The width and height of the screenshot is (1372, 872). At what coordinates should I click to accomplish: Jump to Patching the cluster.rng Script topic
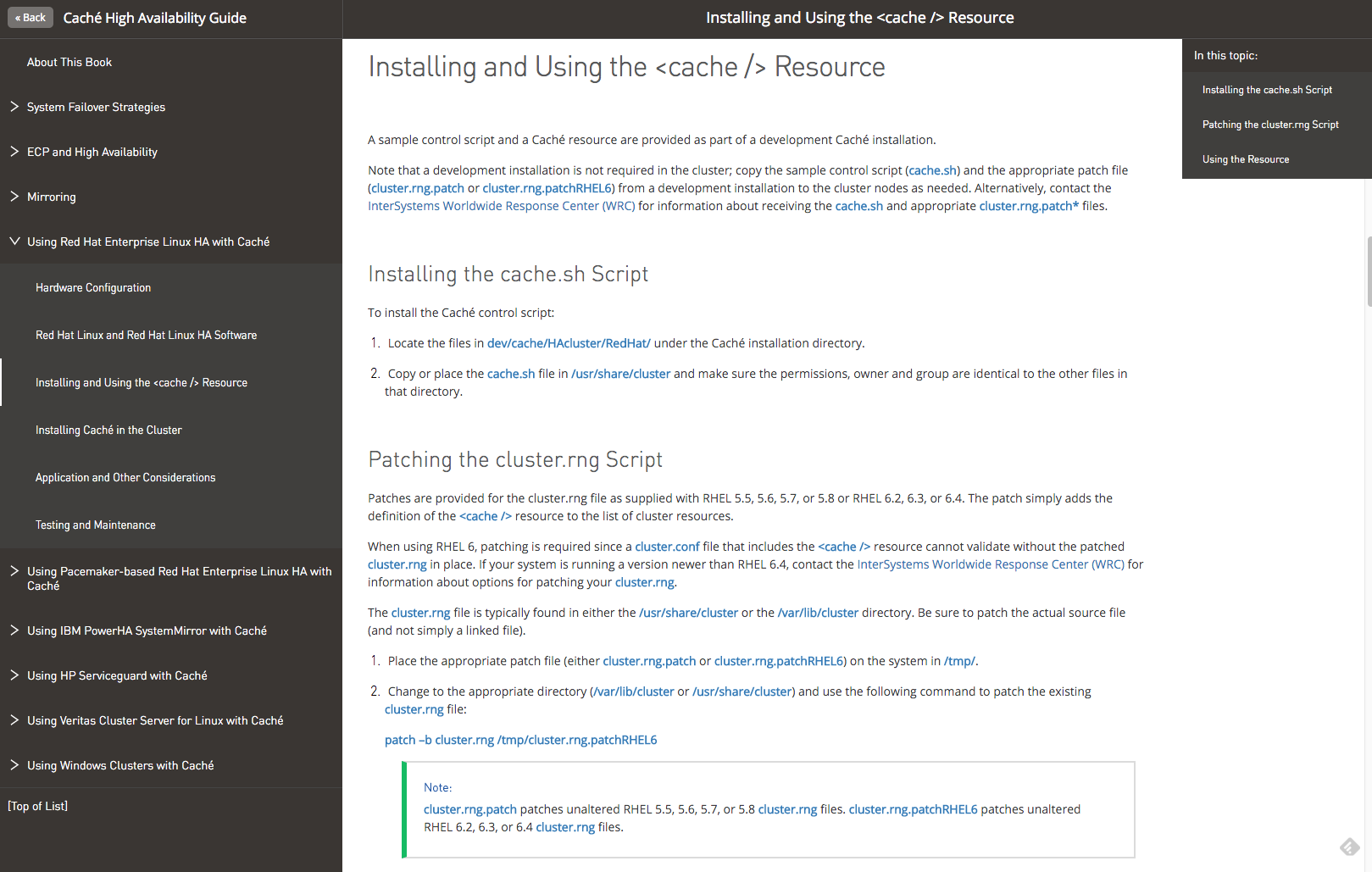pyautogui.click(x=1270, y=125)
